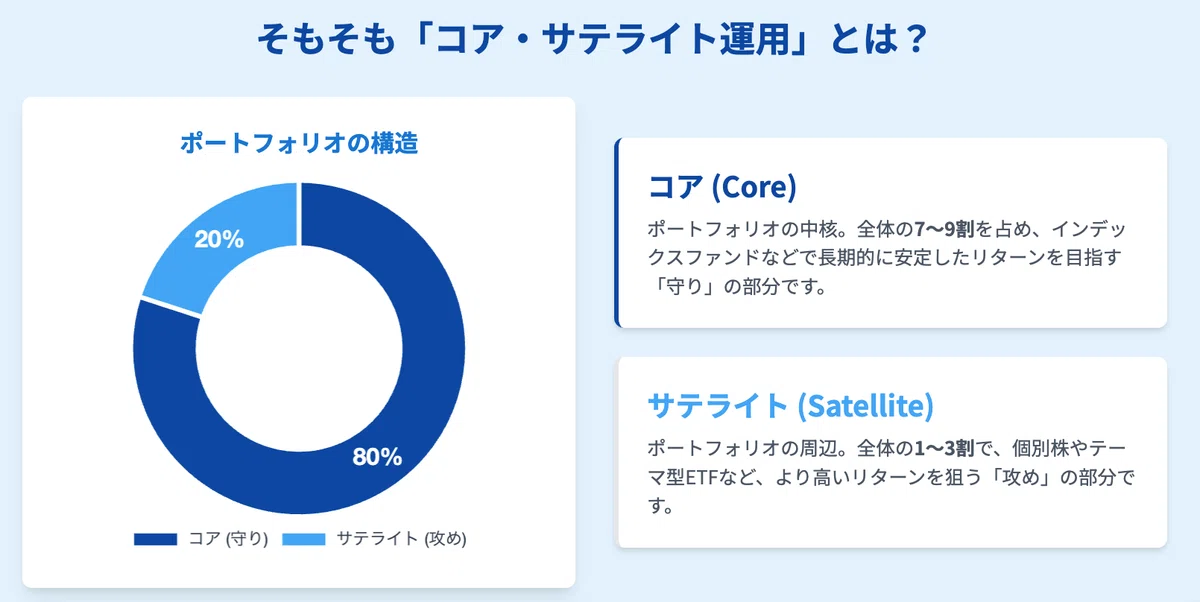This screenshot has height=602, width=1200.
Task: Click the dark blue コア legend swatch
Action: (155, 539)
